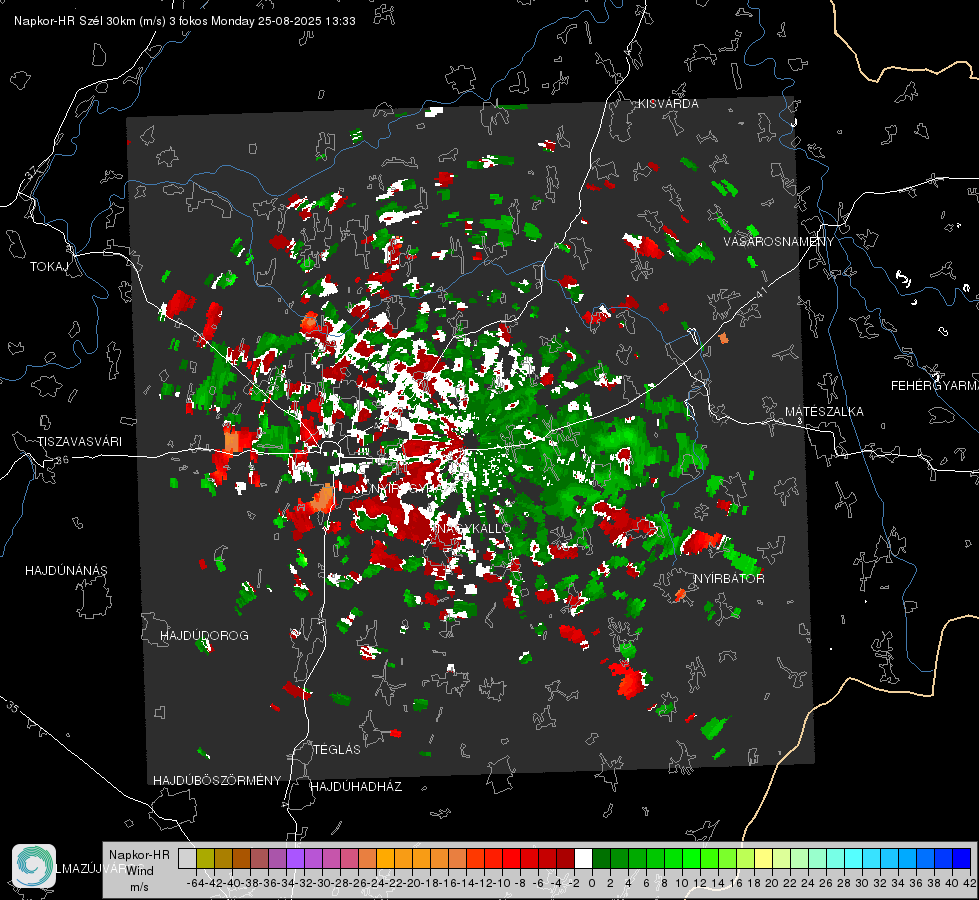Viewport: 979px width, 900px height.
Task: Pick the white swatch between -2 and 0
Action: click(x=583, y=858)
